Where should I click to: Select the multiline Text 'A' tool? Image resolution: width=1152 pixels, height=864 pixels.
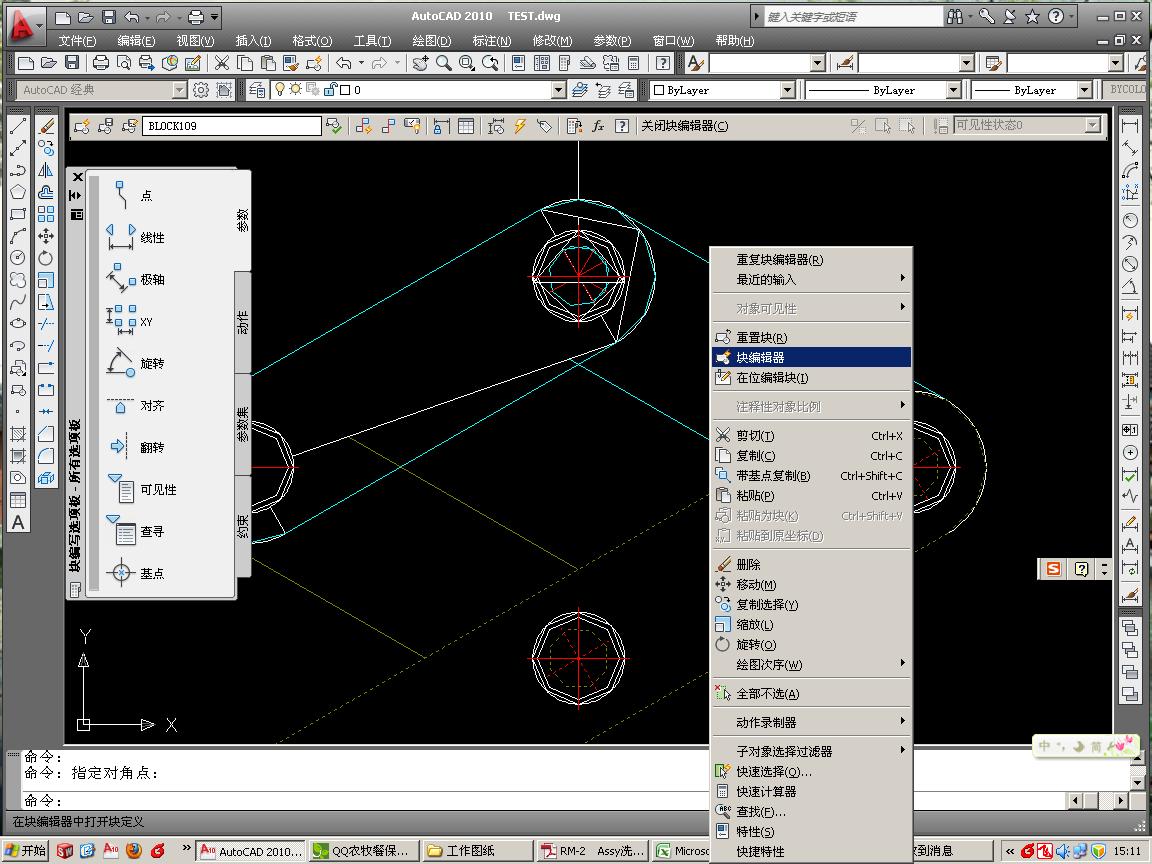click(18, 522)
